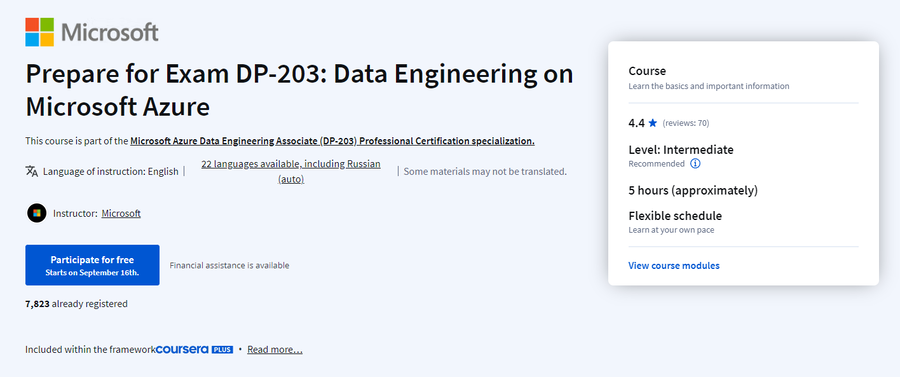The width and height of the screenshot is (900, 377).
Task: Open the 22 languages available link
Action: [291, 171]
